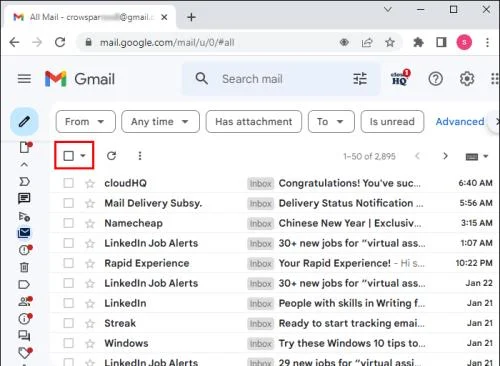Viewport: 500px width, 366px height.
Task: Star the cloudHQ email
Action: pos(90,183)
